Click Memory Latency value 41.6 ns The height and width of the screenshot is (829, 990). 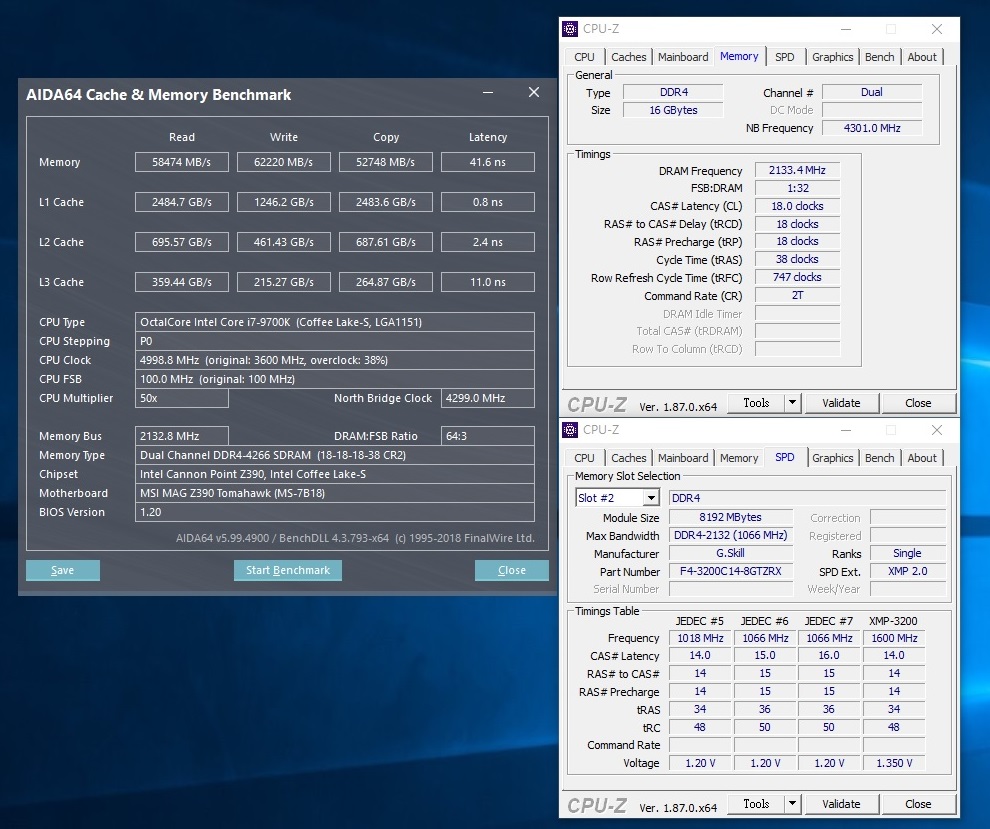coord(487,162)
